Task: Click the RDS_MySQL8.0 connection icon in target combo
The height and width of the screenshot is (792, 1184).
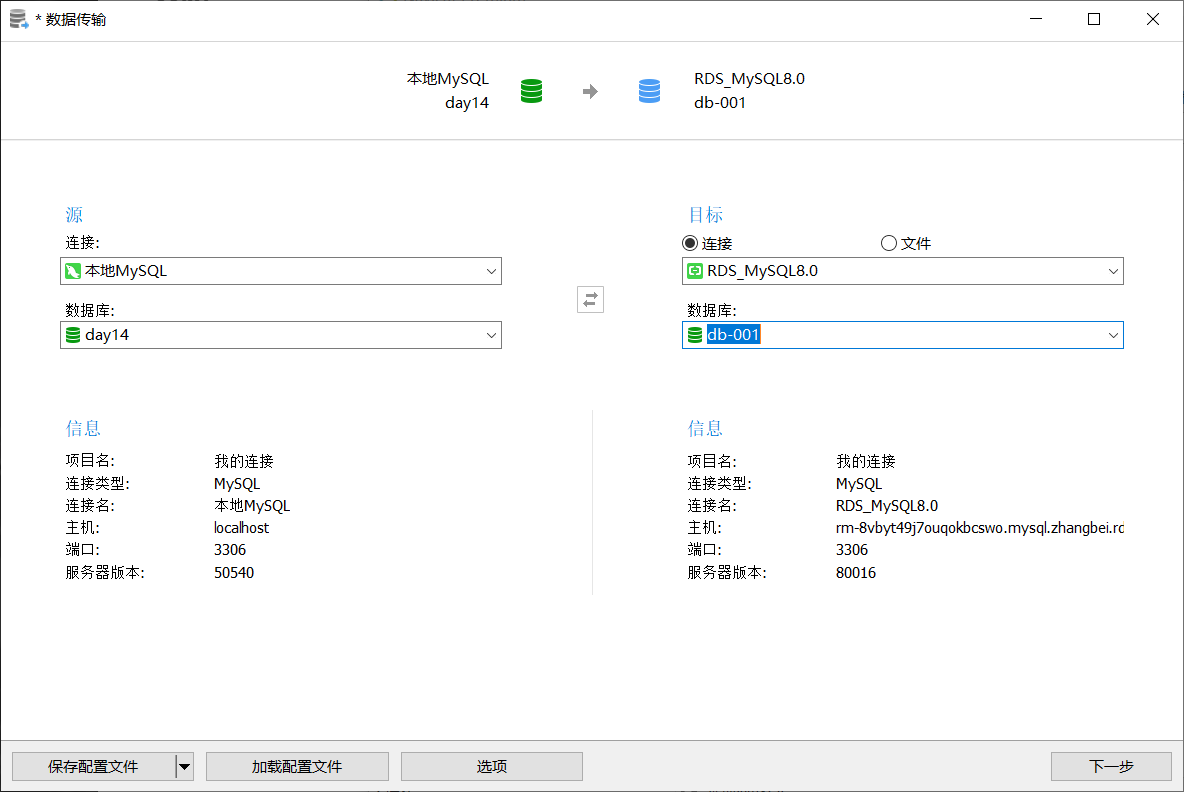Action: [x=695, y=271]
